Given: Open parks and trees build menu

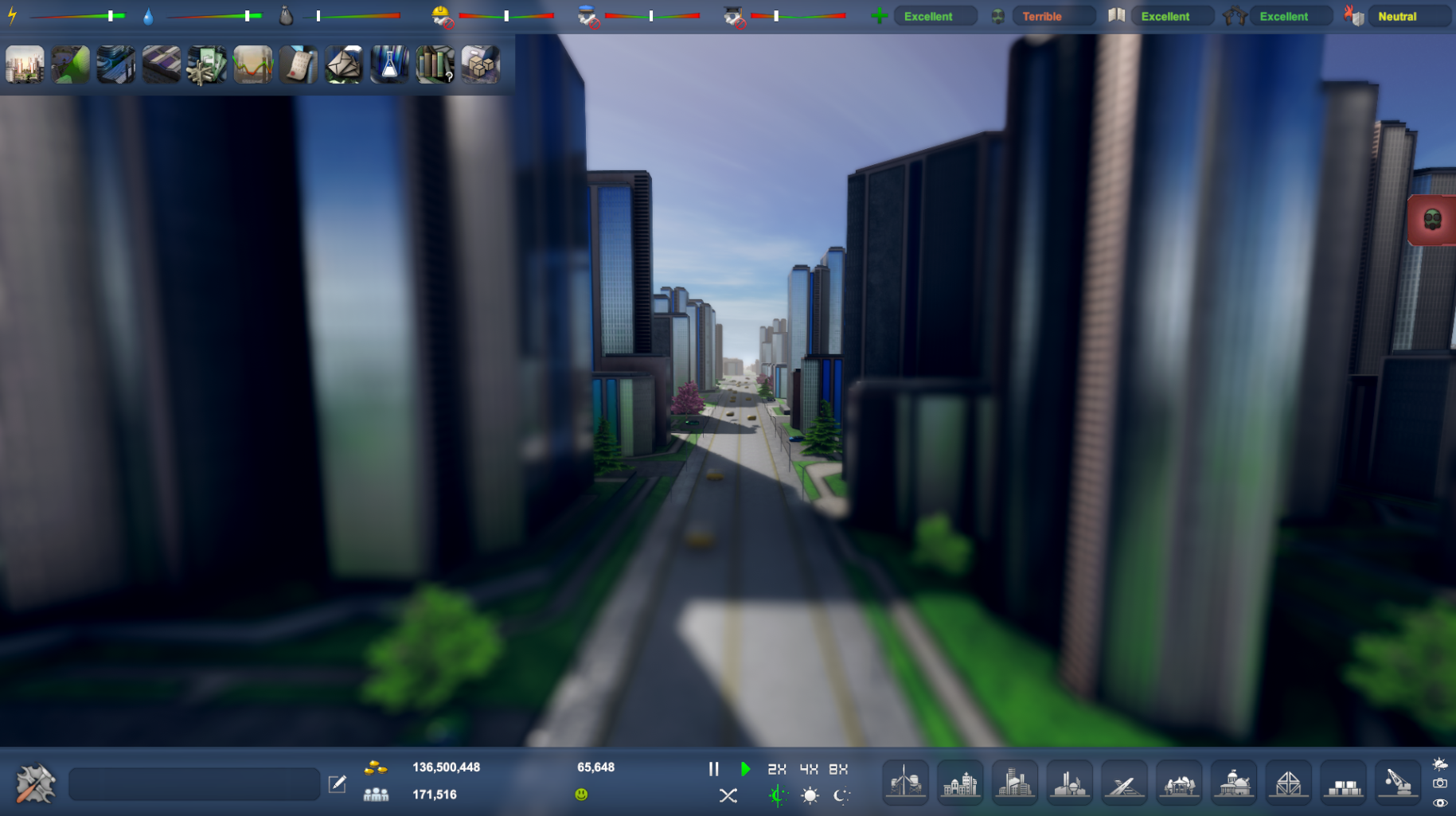Looking at the screenshot, I should [1179, 783].
